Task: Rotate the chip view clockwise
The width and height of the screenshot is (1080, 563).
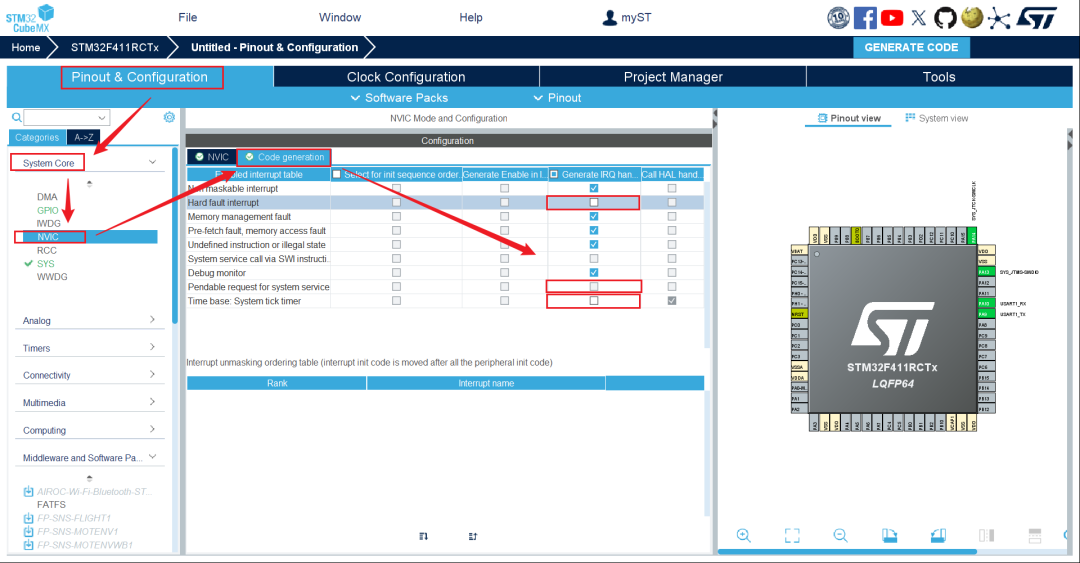Action: pyautogui.click(x=889, y=536)
